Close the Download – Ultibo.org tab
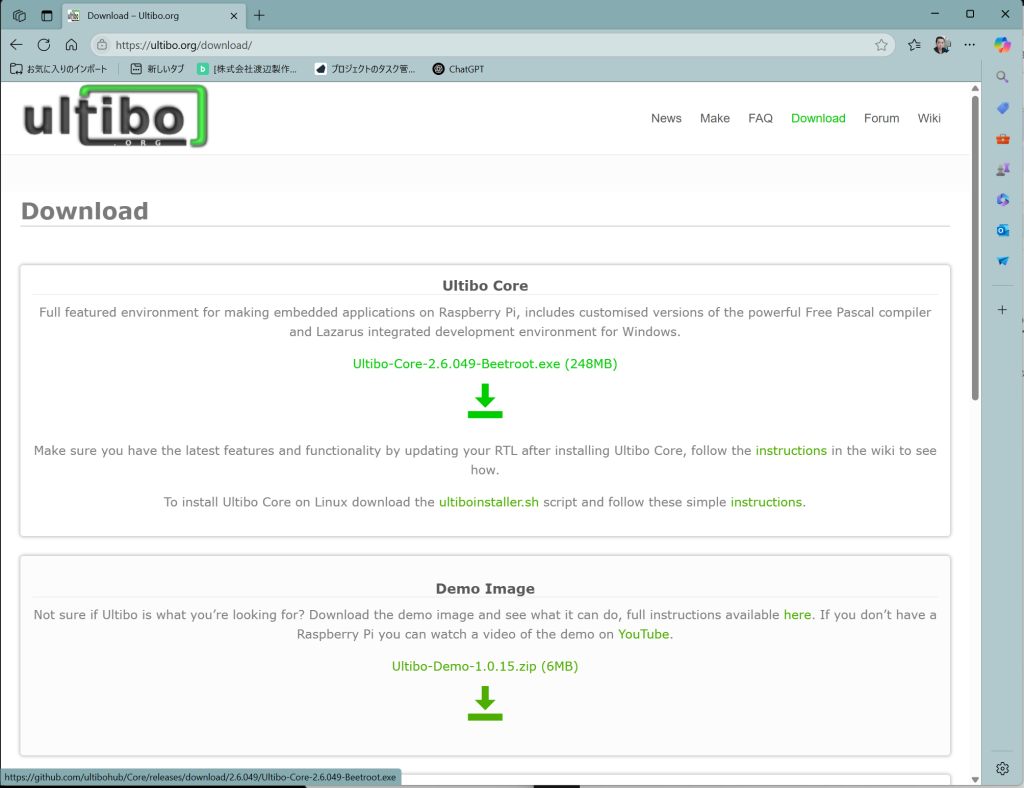Image resolution: width=1024 pixels, height=788 pixels. tap(234, 16)
